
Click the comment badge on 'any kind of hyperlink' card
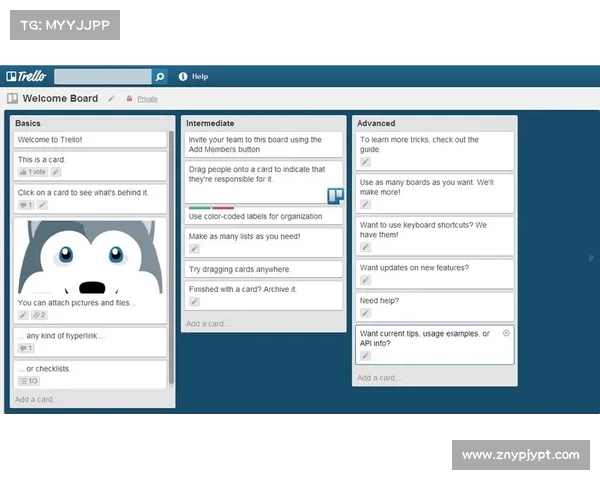tap(26, 348)
